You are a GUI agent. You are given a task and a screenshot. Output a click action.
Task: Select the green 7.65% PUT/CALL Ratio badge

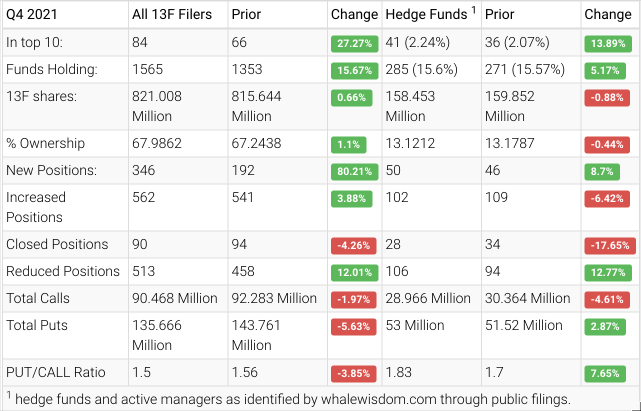(606, 373)
